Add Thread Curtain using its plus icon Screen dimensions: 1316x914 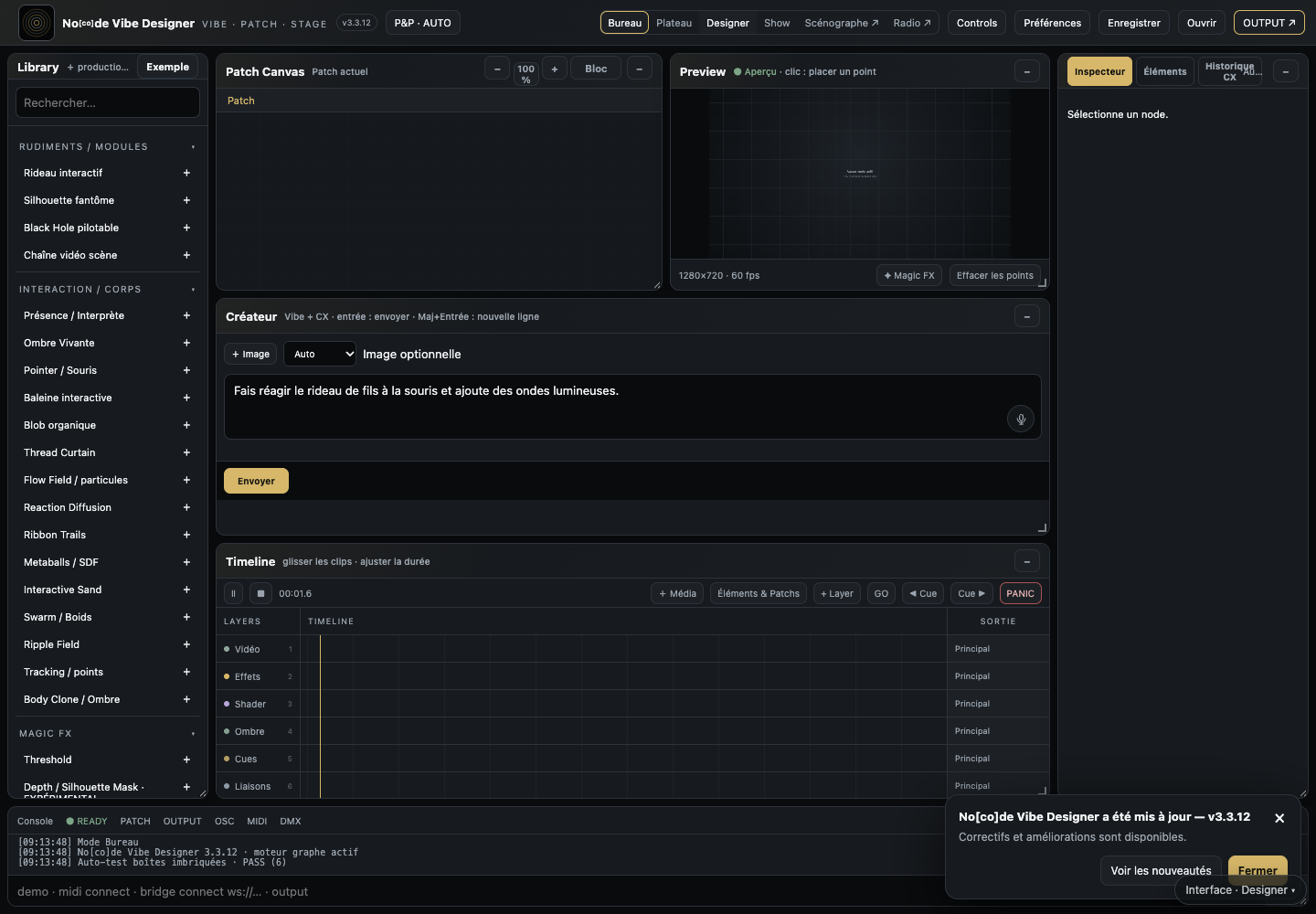[186, 452]
